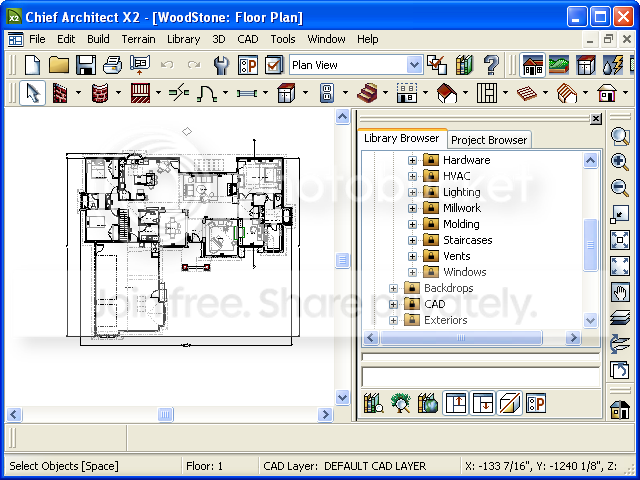
Task: Open the Library menu
Action: (x=184, y=39)
